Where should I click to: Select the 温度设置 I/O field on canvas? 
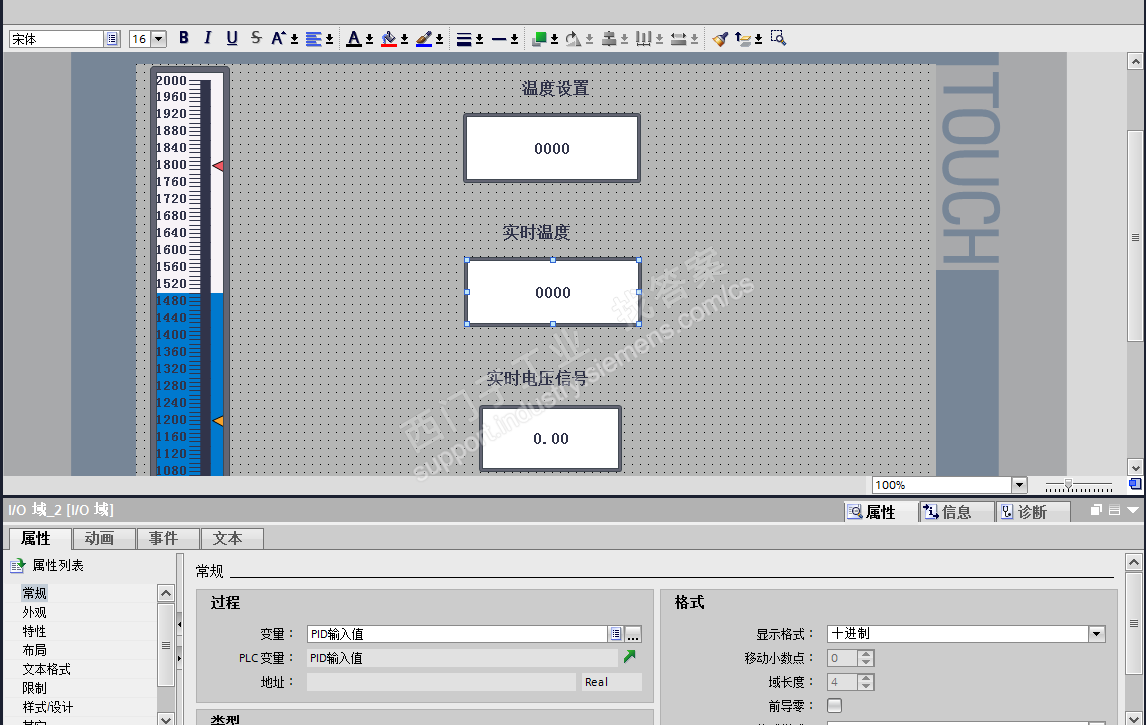click(552, 148)
